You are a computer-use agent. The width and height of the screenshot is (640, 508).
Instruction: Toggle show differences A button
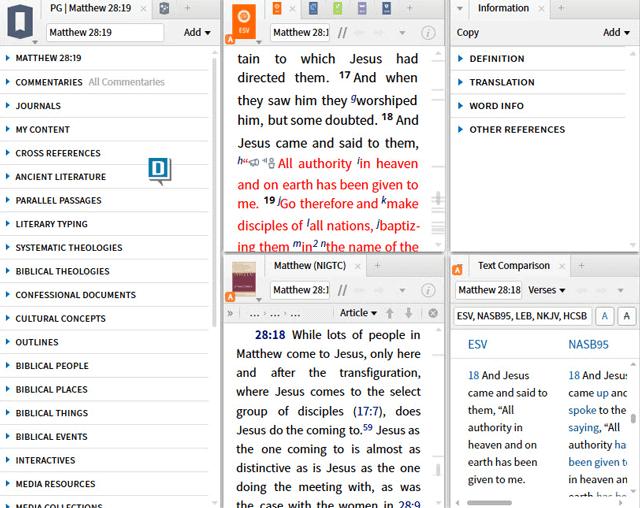click(605, 316)
